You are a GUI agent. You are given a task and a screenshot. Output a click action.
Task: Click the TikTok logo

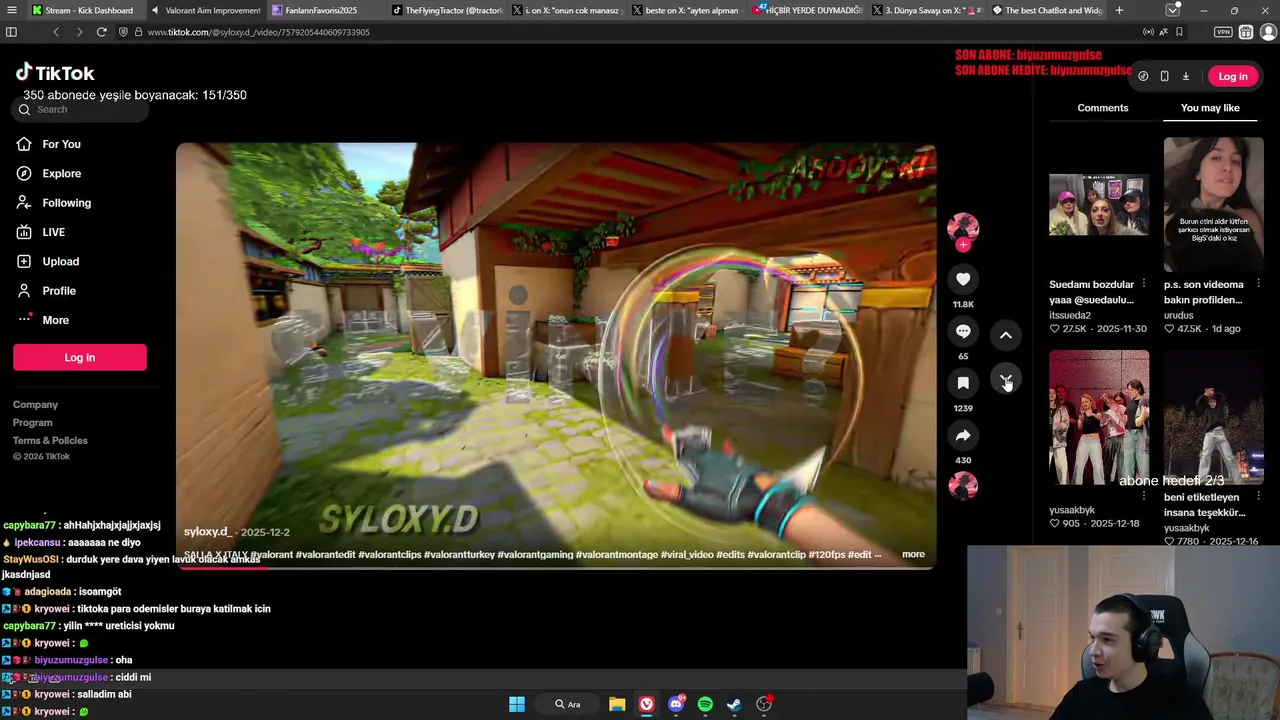[55, 73]
